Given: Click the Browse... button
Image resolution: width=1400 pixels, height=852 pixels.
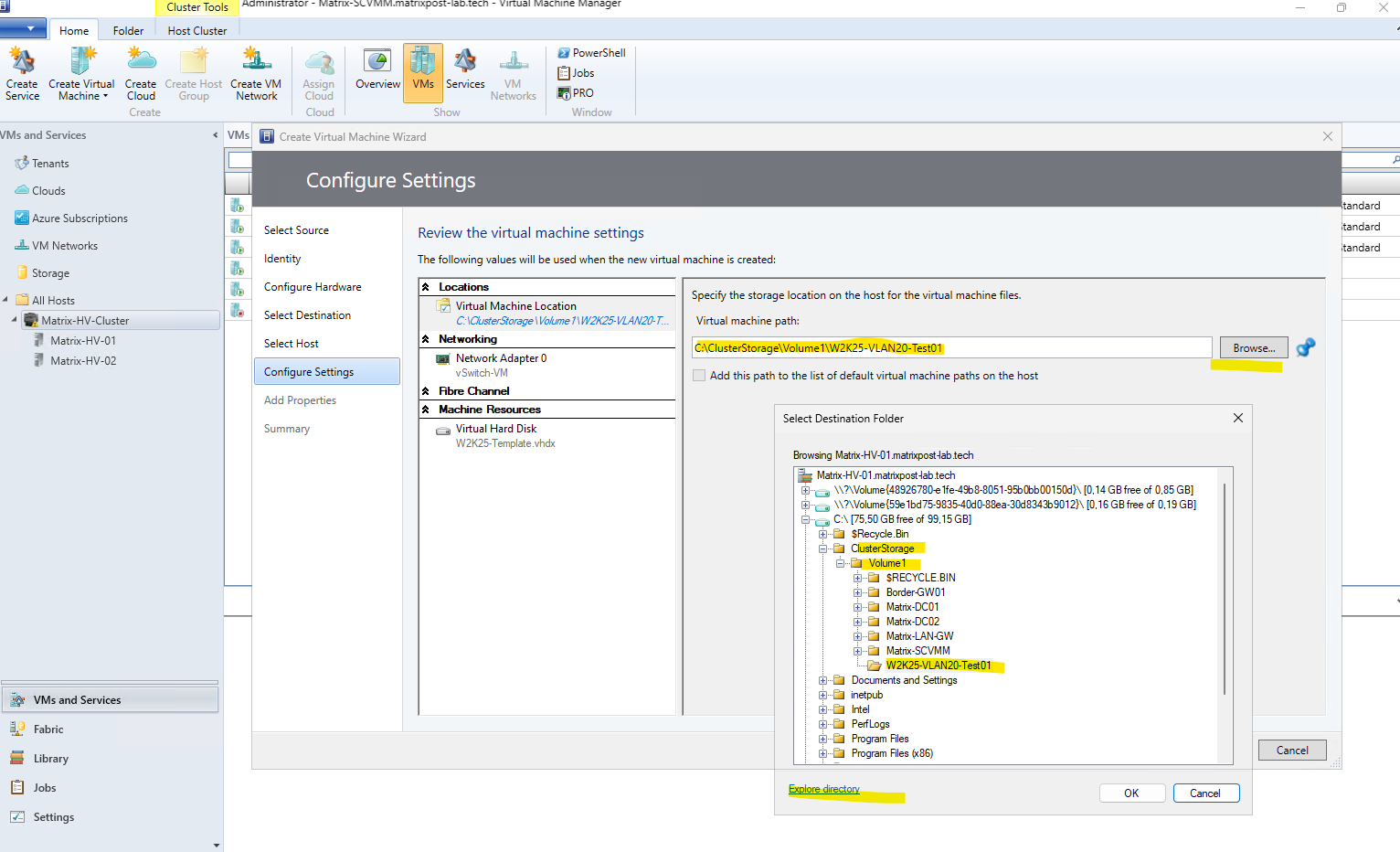Looking at the screenshot, I should pos(1254,347).
